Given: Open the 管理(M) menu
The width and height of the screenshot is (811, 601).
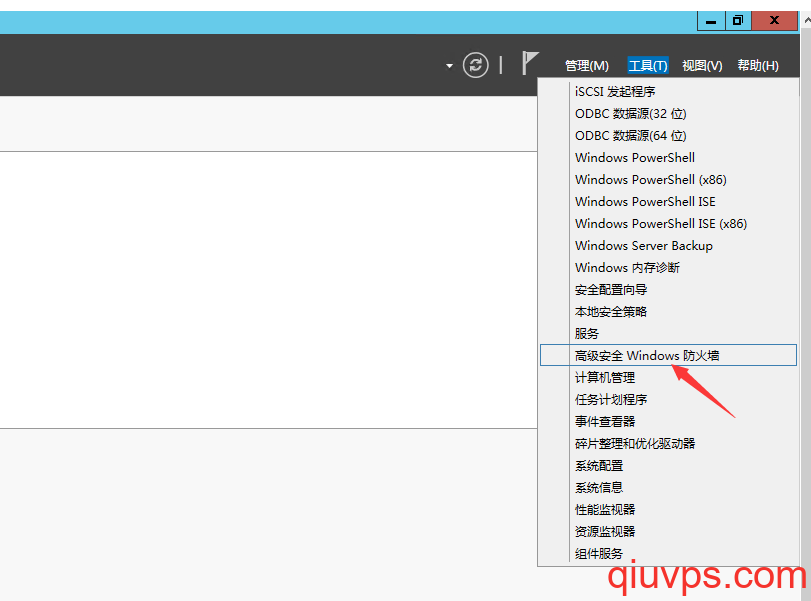Looking at the screenshot, I should [587, 66].
